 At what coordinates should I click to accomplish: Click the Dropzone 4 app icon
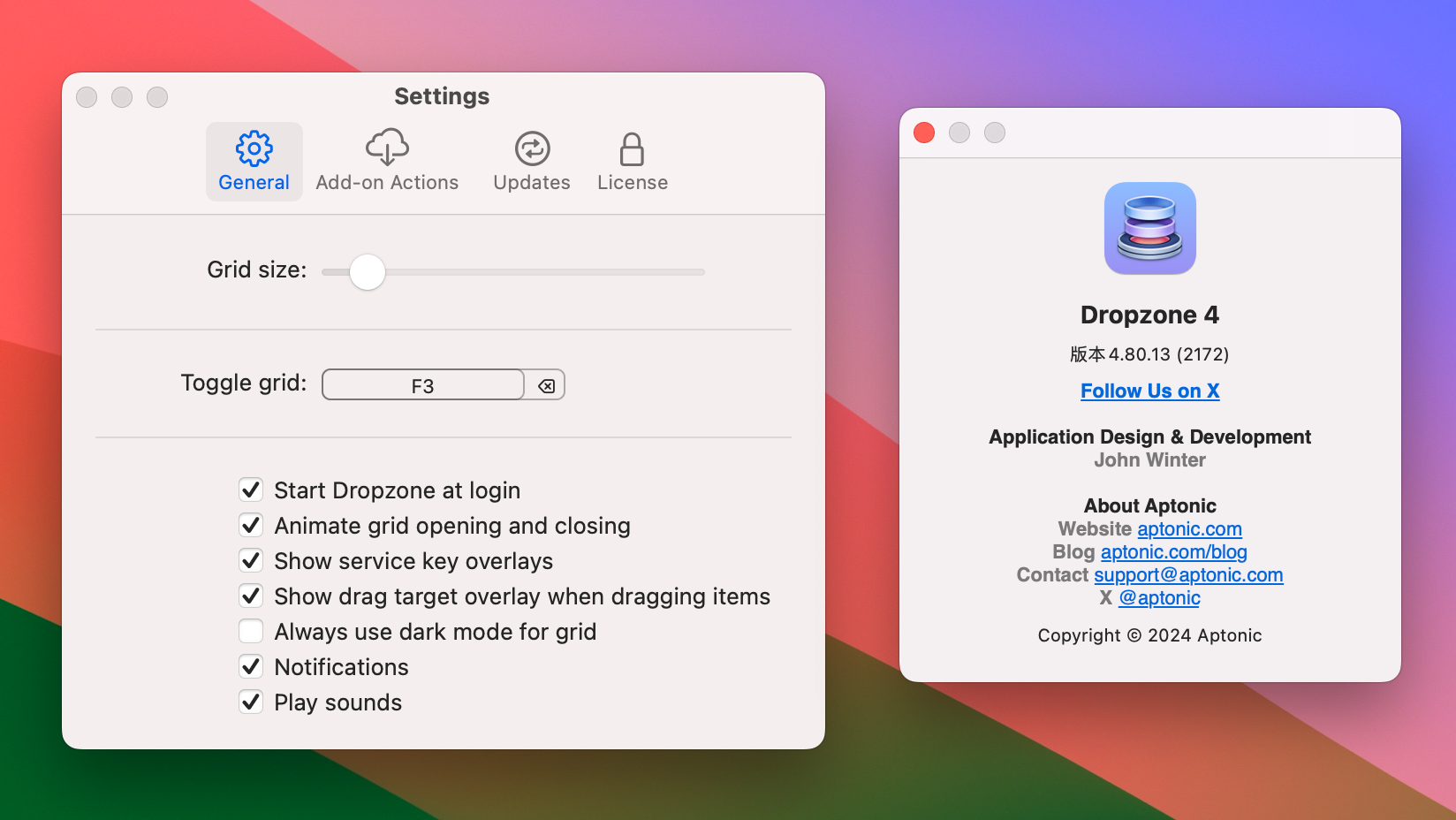click(1149, 228)
